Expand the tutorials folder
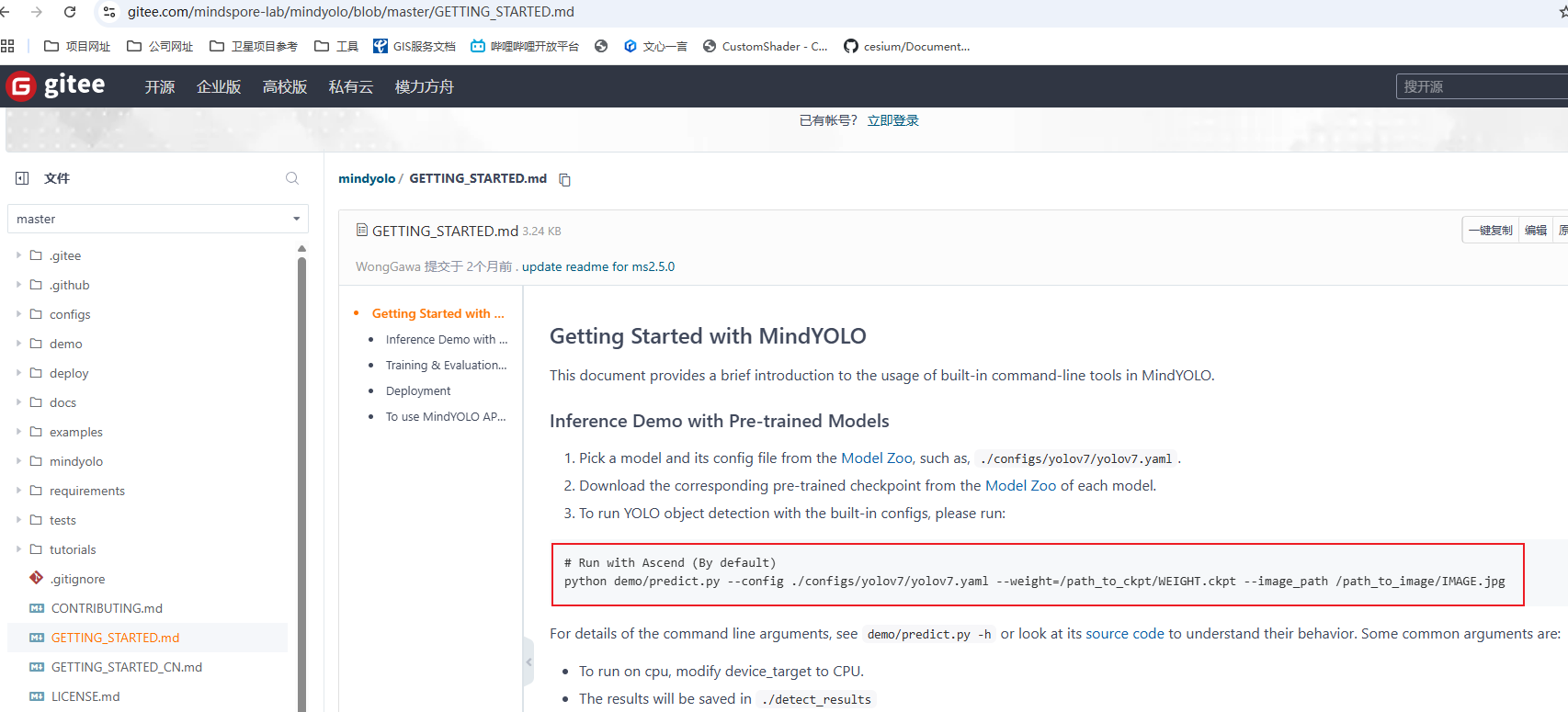1568x712 pixels. click(18, 549)
